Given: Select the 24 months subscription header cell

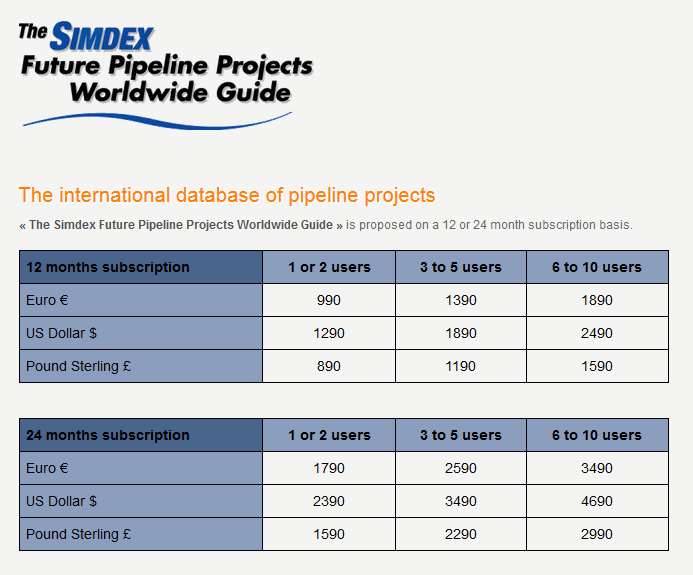Looking at the screenshot, I should [x=141, y=435].
